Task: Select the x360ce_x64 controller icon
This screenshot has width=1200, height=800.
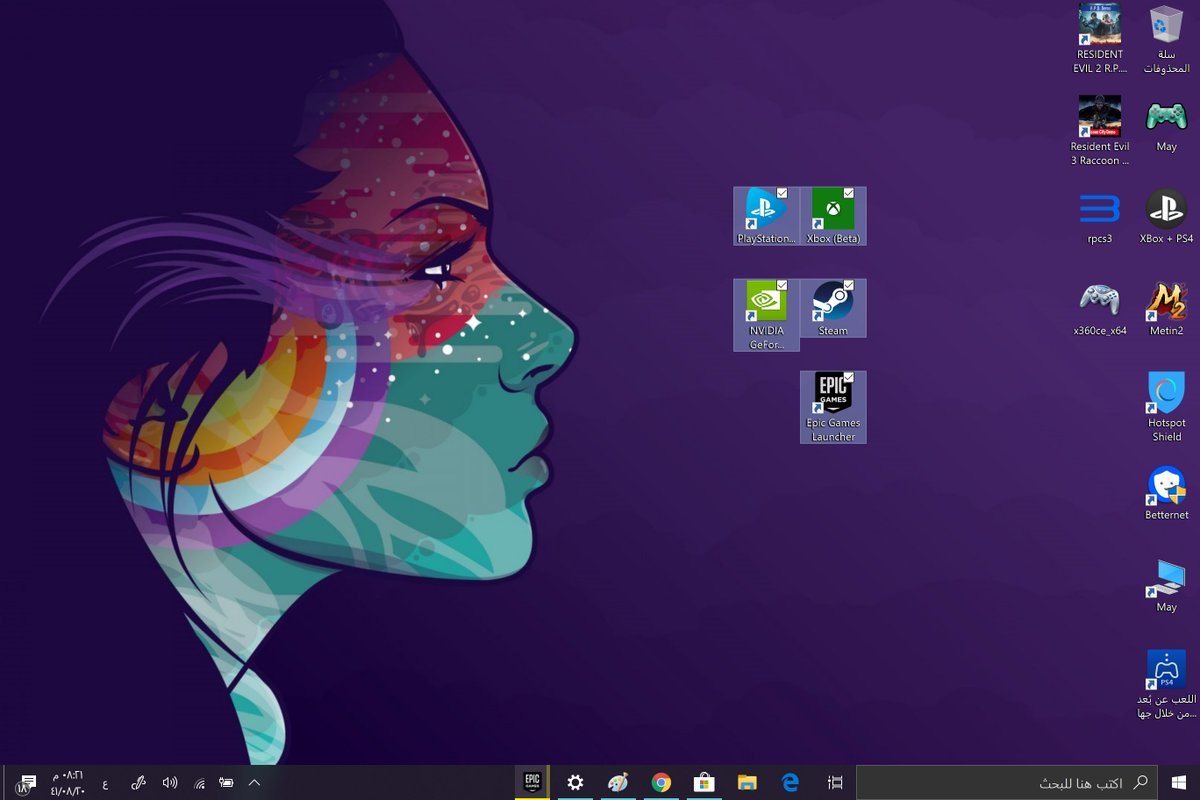Action: (x=1100, y=308)
